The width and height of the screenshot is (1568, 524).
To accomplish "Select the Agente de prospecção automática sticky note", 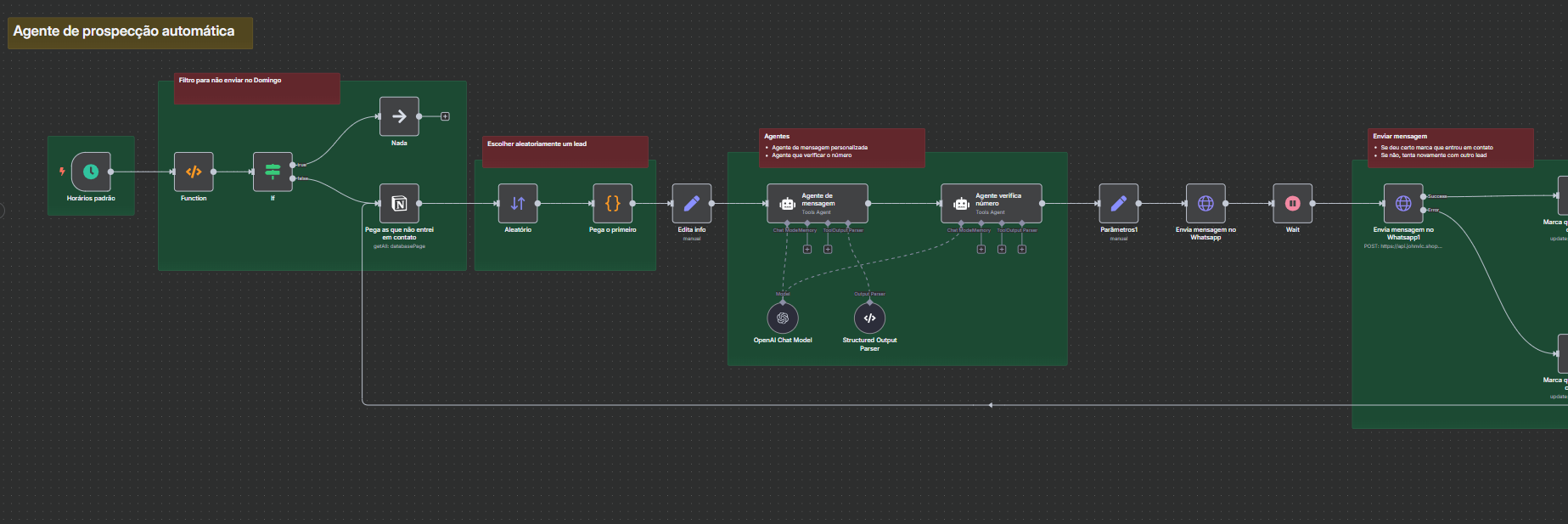I will tap(131, 33).
